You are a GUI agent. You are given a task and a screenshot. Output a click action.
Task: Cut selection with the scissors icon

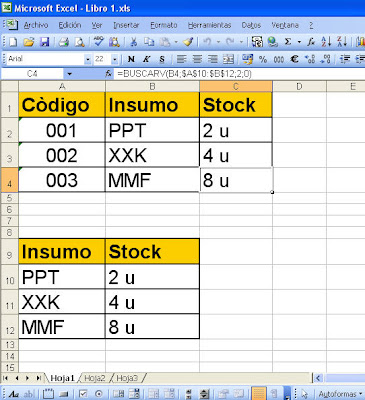pyautogui.click(x=134, y=42)
